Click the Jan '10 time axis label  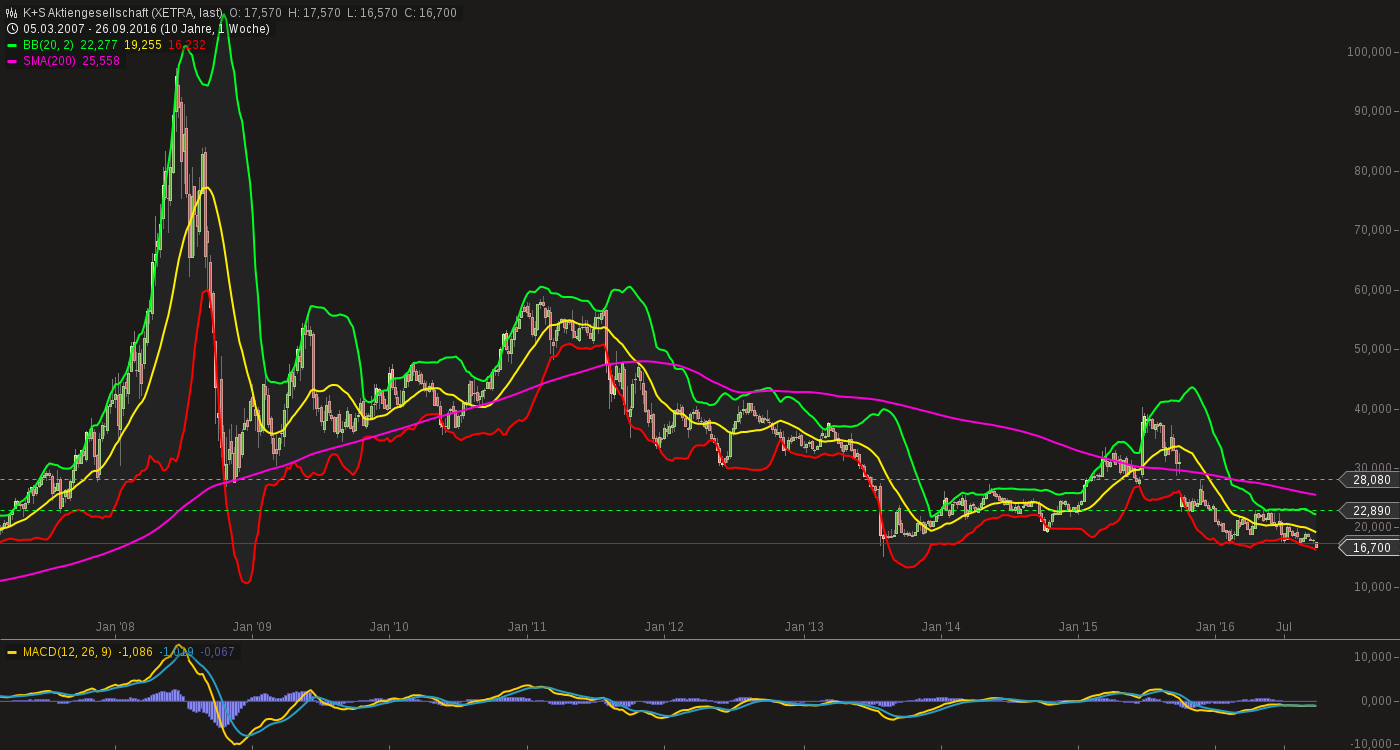point(389,627)
